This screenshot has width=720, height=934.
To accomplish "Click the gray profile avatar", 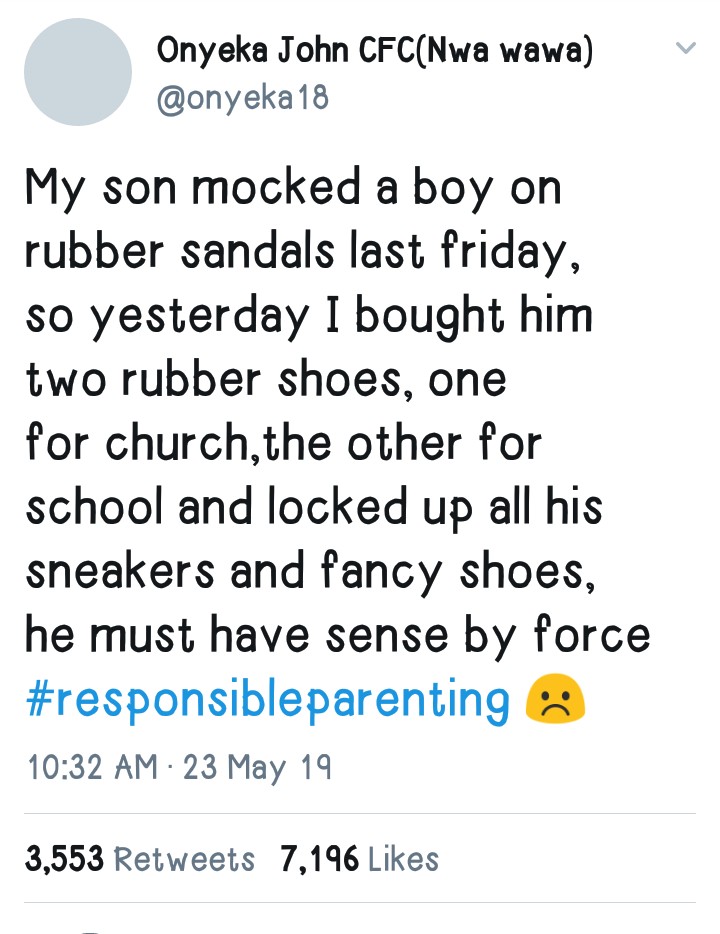I will pyautogui.click(x=78, y=72).
